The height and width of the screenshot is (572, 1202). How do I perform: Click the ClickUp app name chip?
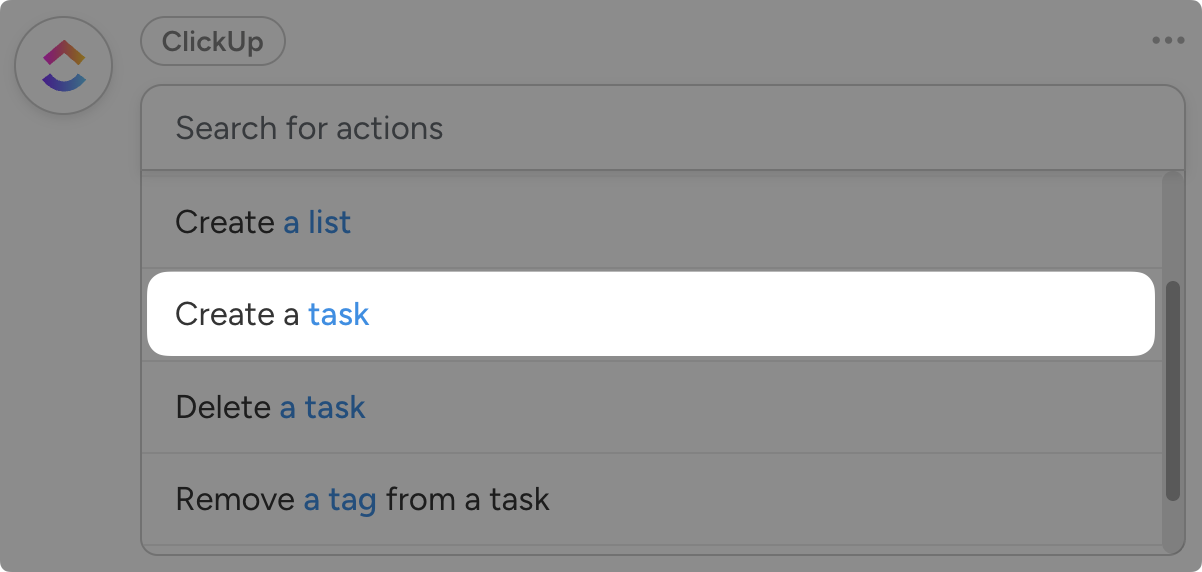click(x=212, y=42)
